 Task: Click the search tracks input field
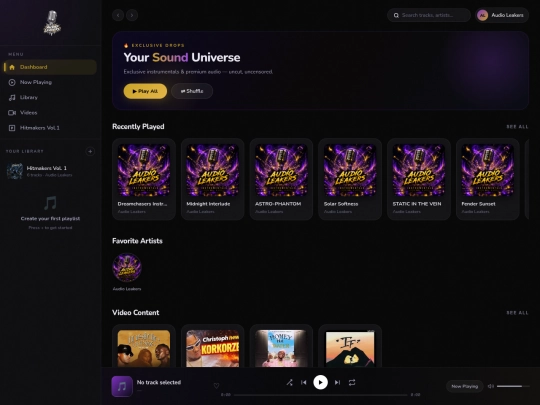(429, 15)
